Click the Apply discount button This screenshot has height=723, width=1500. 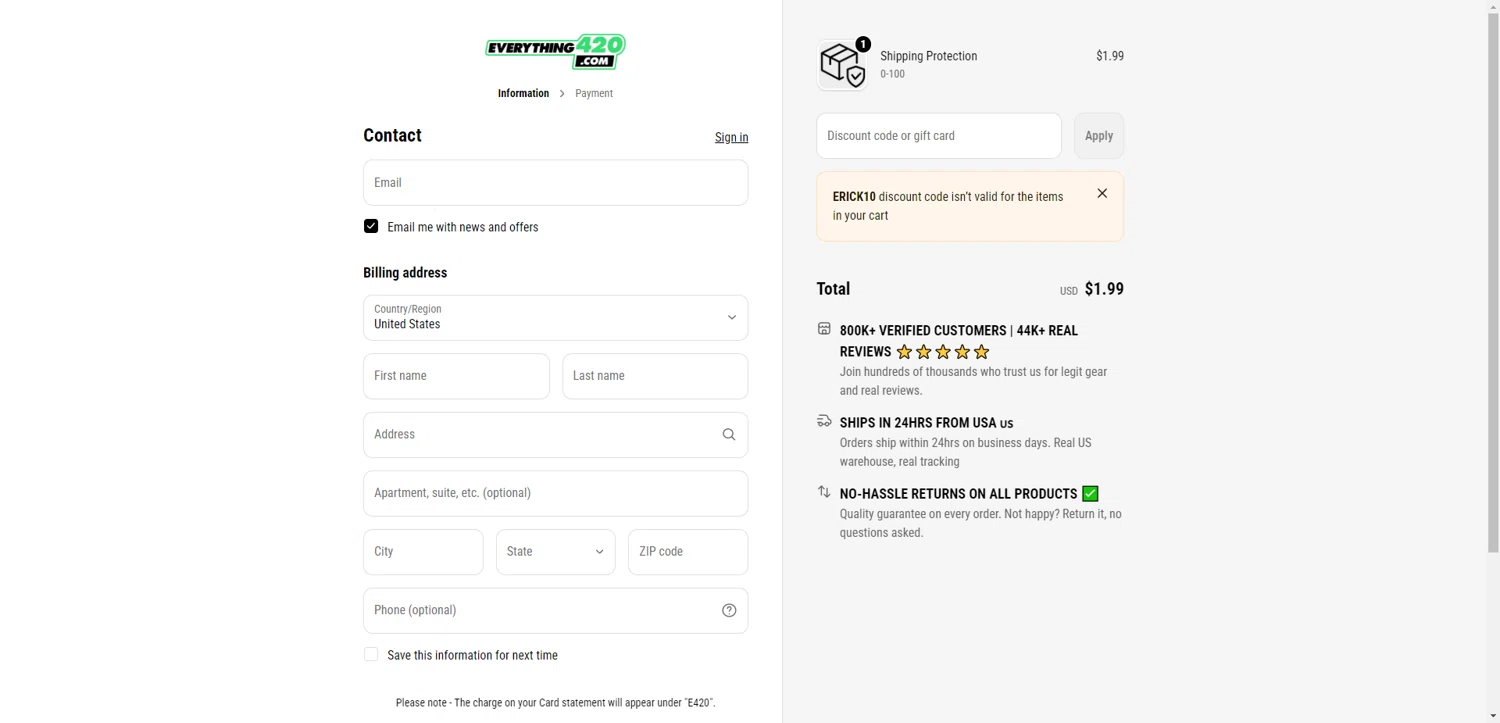(x=1099, y=136)
